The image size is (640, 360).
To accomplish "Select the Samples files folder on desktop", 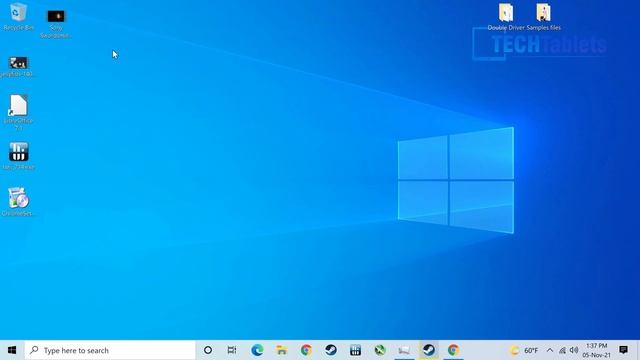I will point(543,17).
